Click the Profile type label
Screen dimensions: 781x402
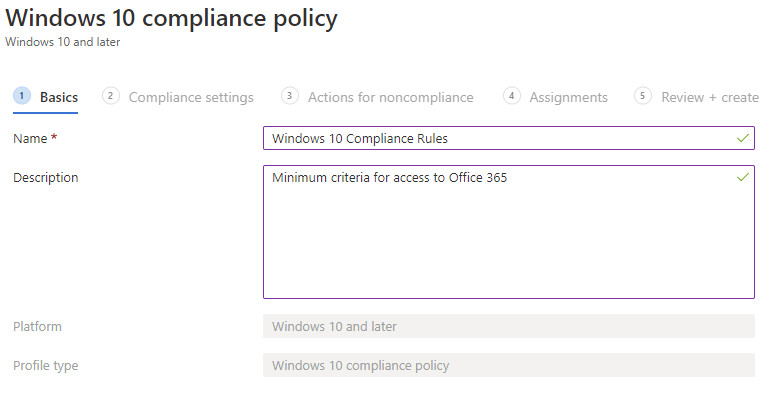tap(46, 366)
